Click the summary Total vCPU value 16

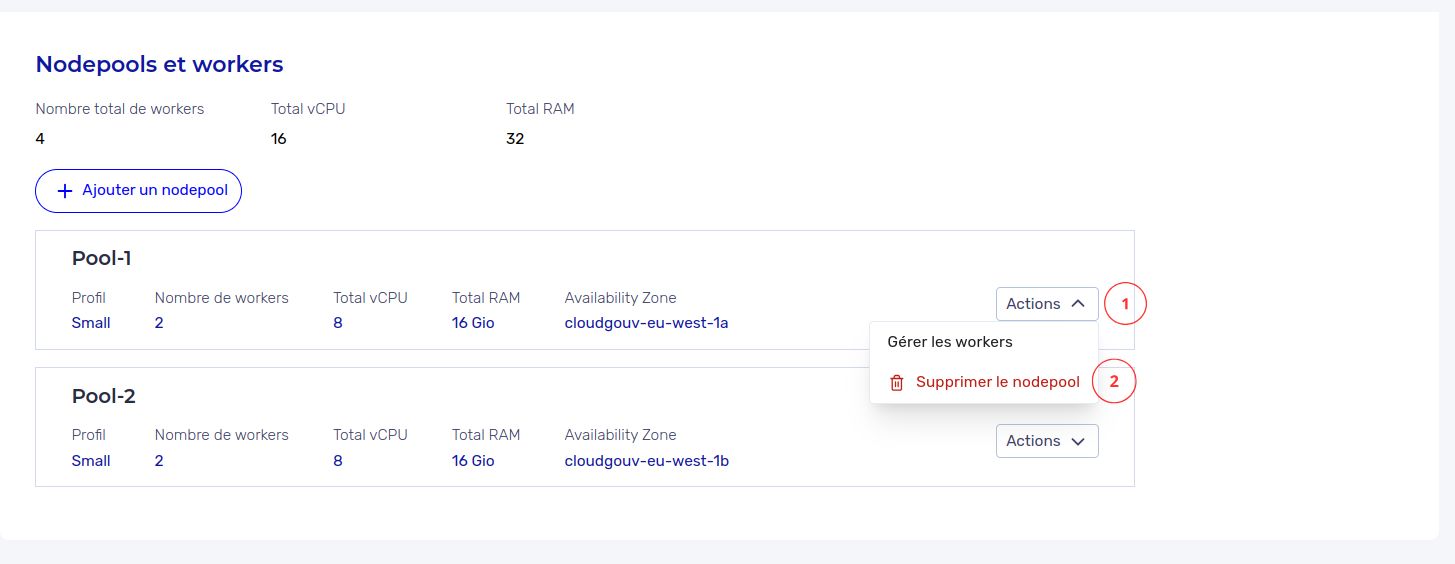(x=279, y=139)
